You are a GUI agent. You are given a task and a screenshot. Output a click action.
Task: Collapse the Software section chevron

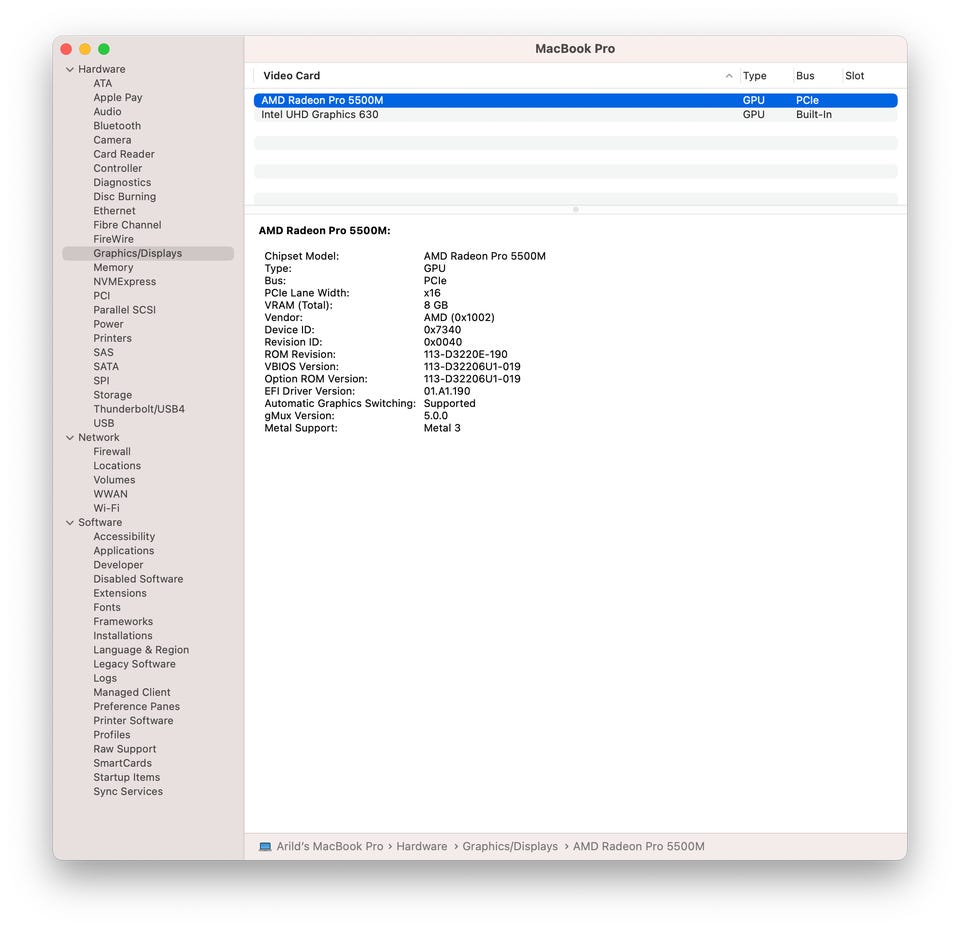(x=70, y=522)
